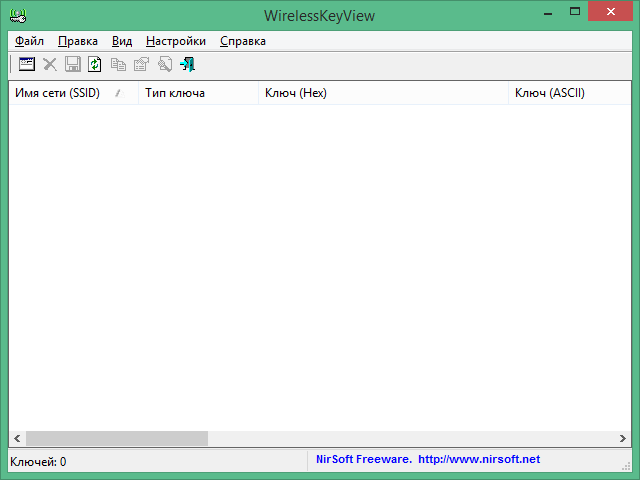Open the Вид menu
The image size is (640, 480).
(x=122, y=41)
